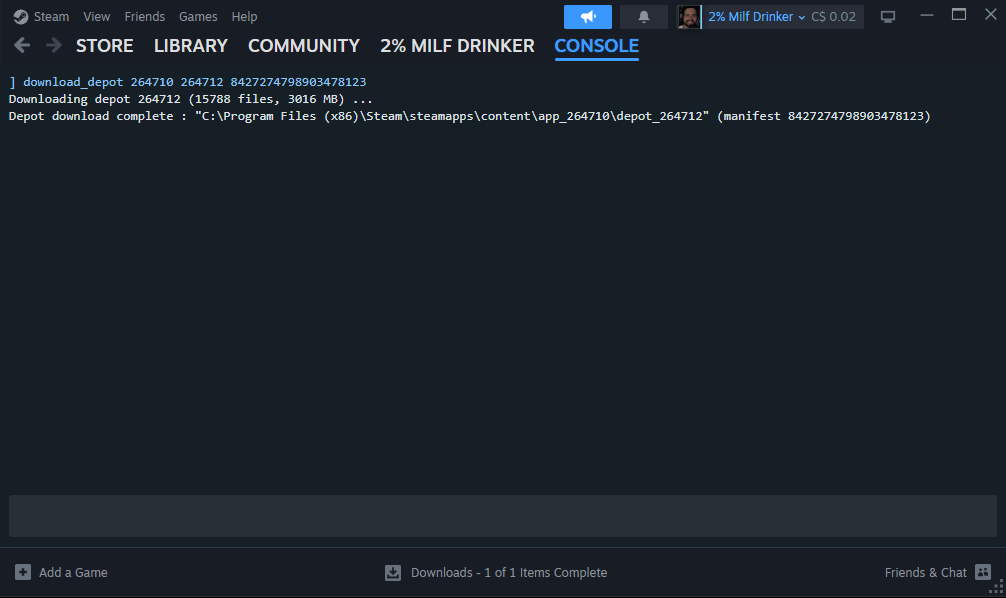Switch to the COMMUNITY tab

pos(303,46)
